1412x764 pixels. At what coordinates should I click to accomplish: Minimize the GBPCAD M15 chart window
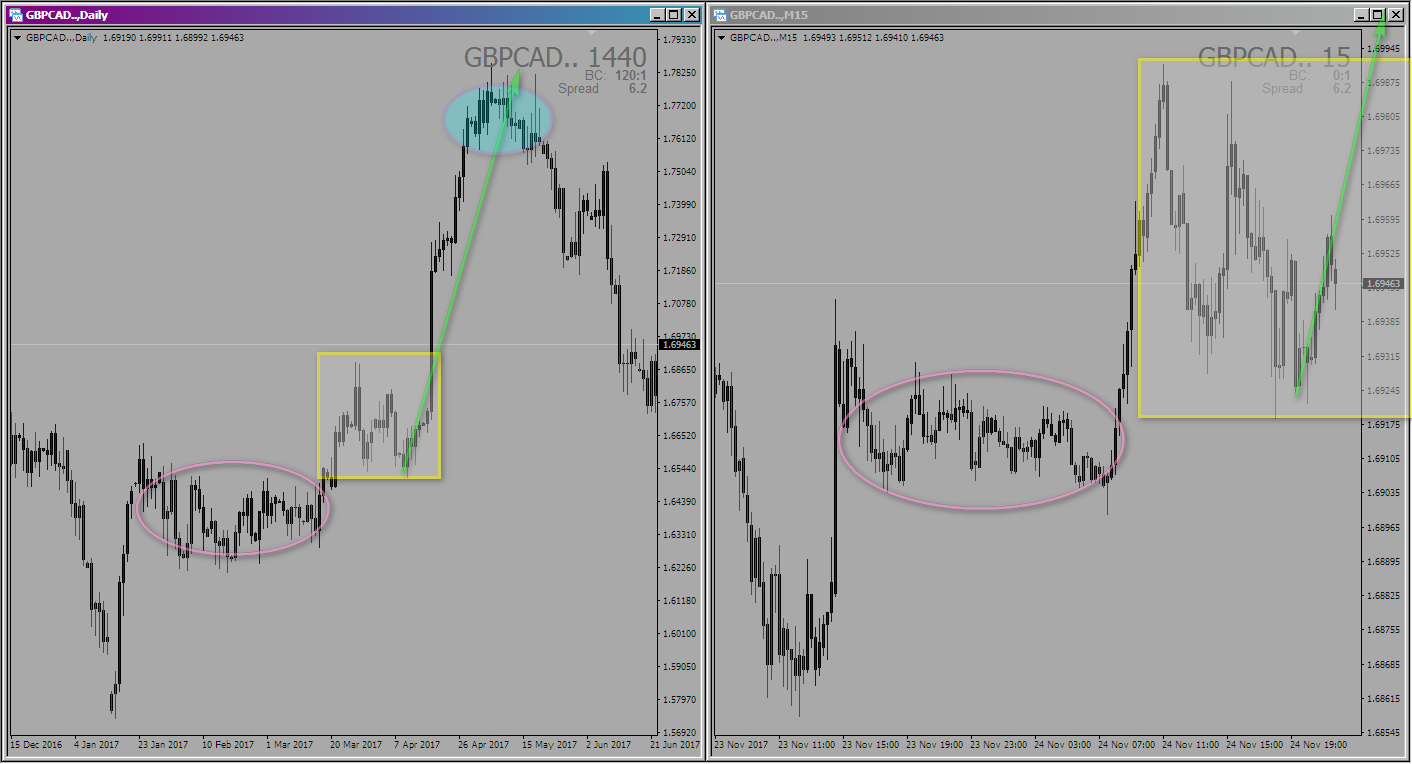click(x=1361, y=15)
